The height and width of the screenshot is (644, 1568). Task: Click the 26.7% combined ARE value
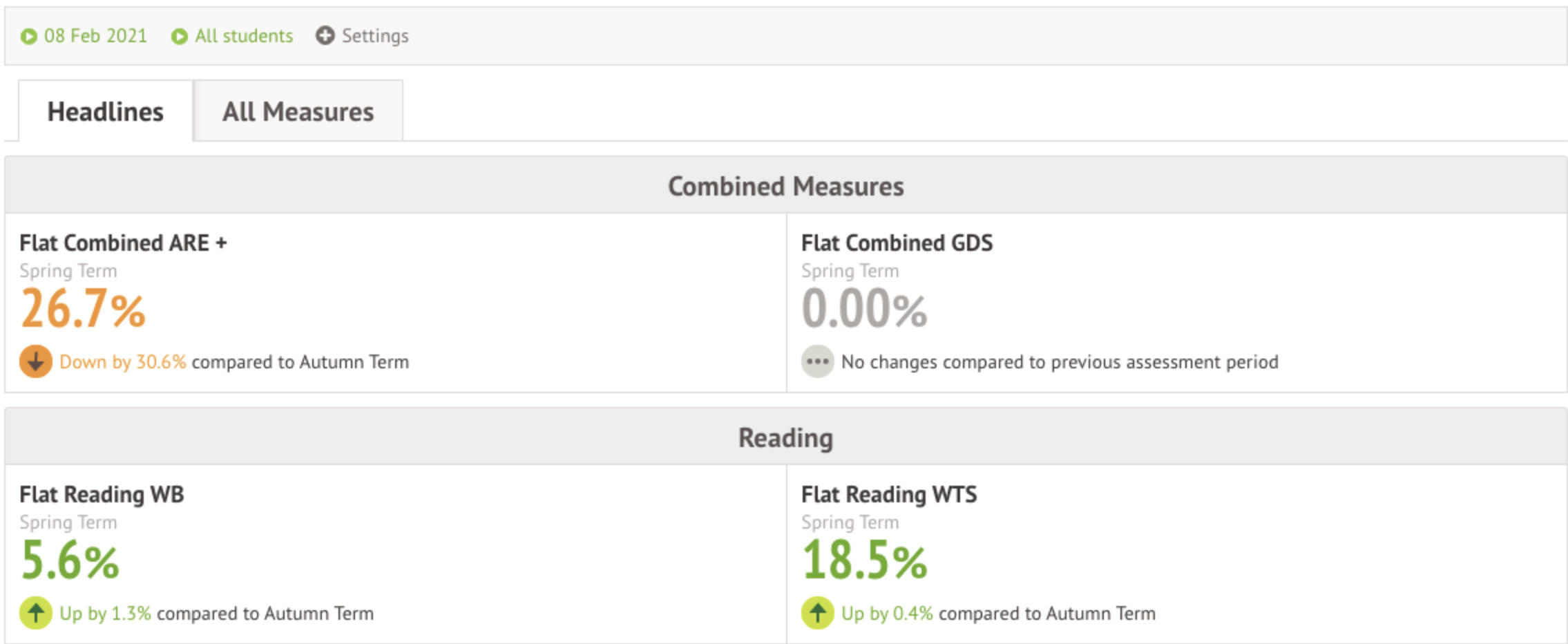[x=83, y=309]
